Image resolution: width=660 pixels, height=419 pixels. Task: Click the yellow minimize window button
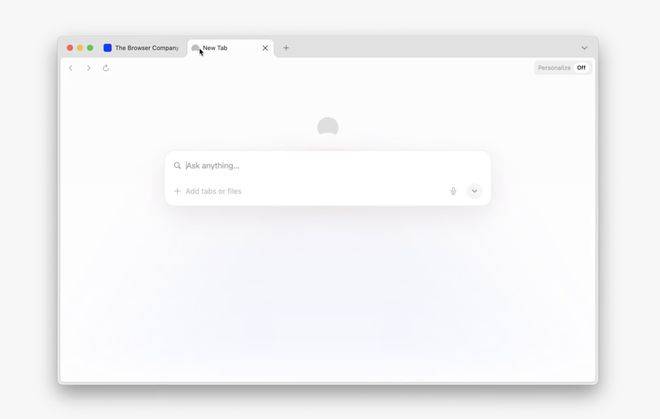pos(80,48)
